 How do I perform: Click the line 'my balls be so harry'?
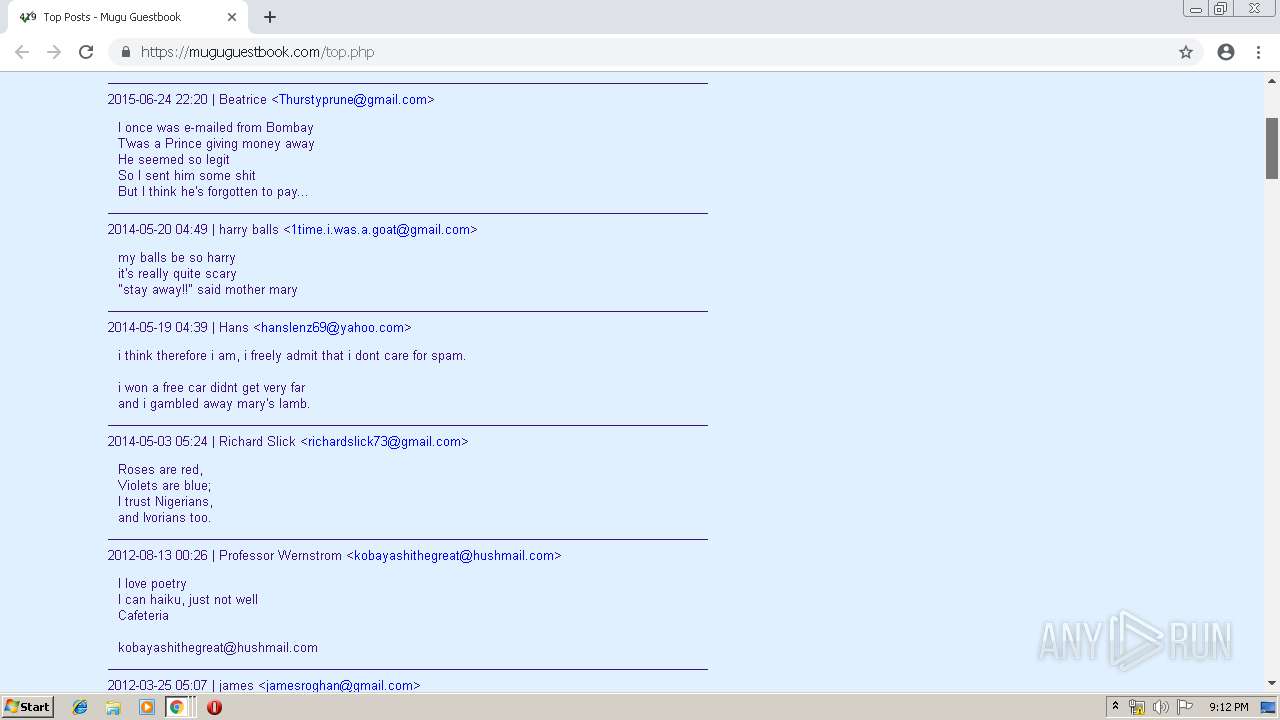(x=177, y=258)
